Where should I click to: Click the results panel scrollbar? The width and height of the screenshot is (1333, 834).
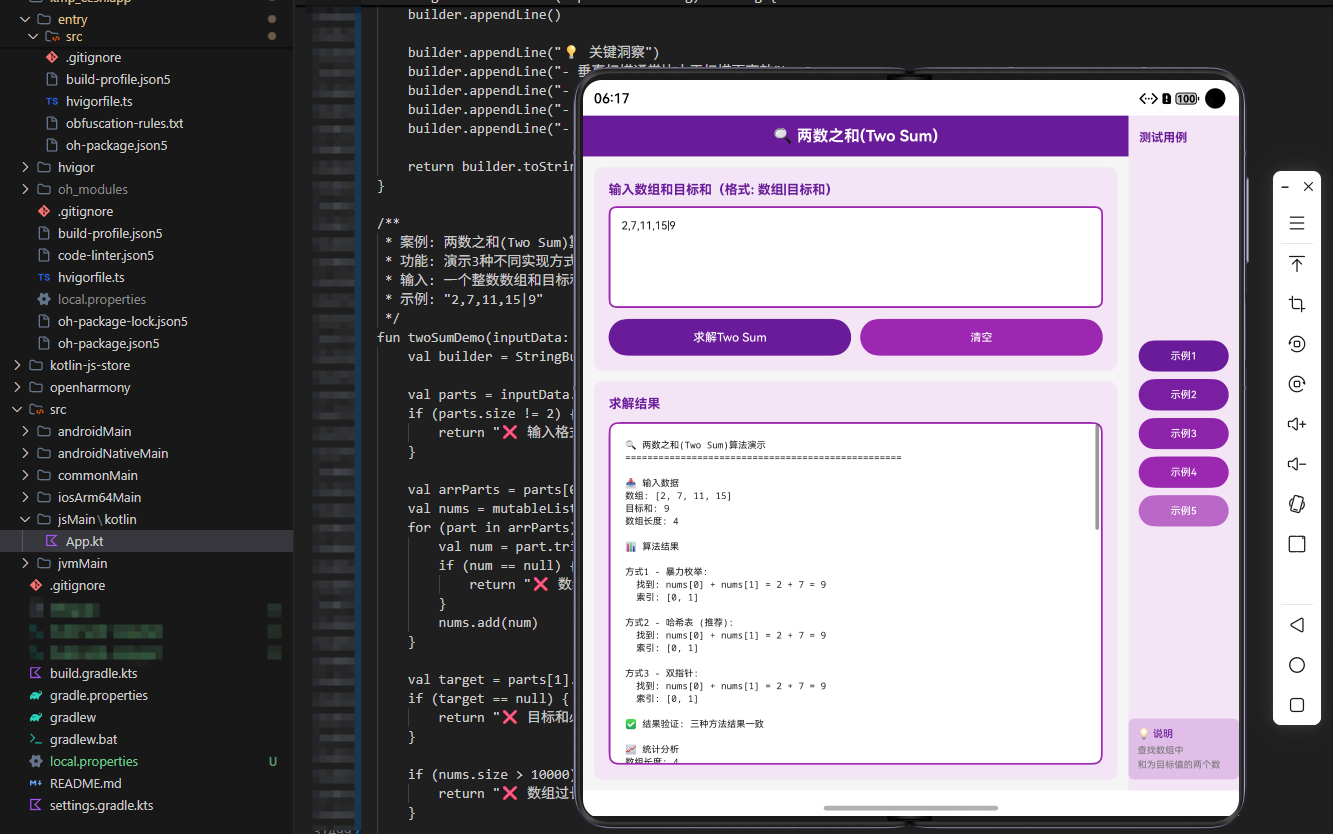click(1097, 478)
